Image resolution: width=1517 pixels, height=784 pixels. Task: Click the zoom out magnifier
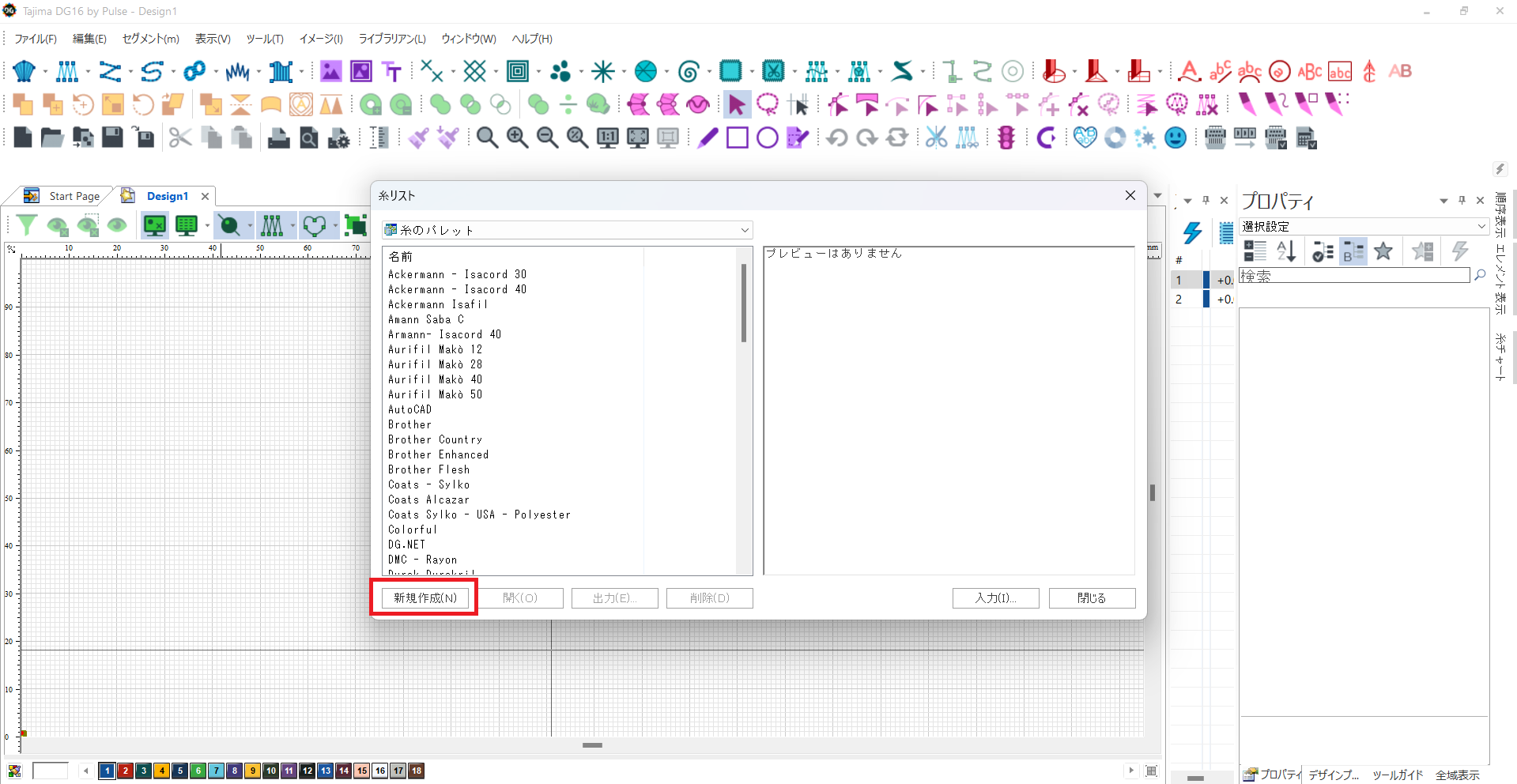click(x=547, y=138)
